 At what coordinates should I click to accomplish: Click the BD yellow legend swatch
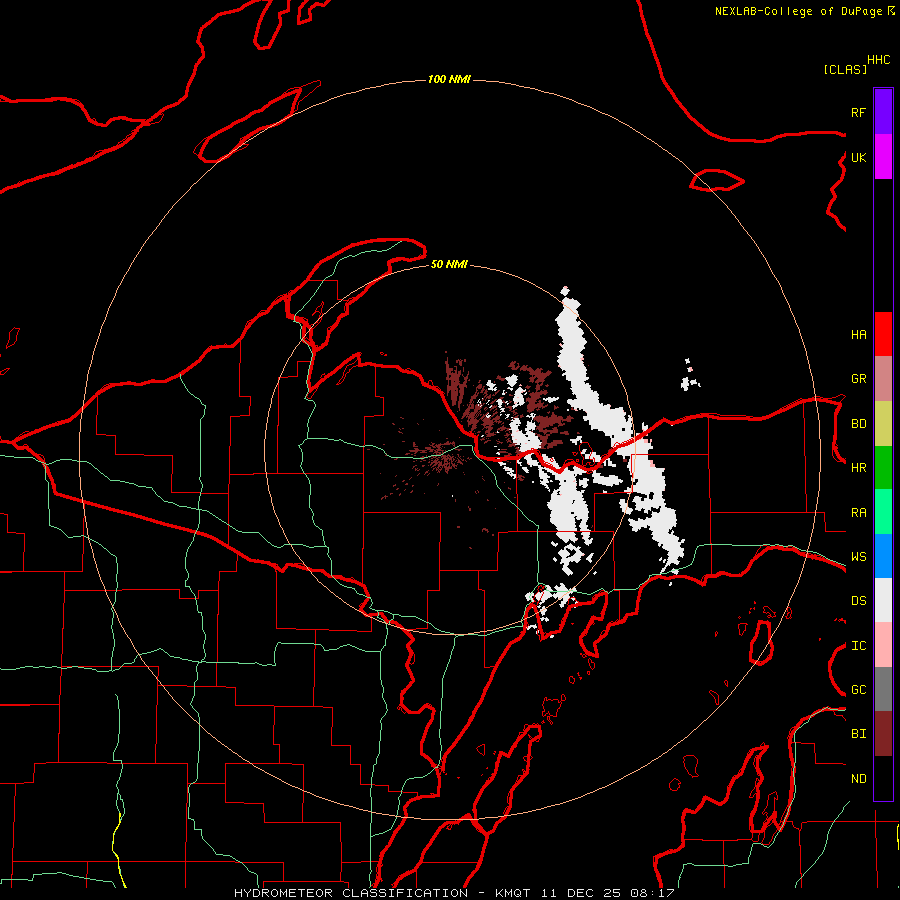pos(883,424)
